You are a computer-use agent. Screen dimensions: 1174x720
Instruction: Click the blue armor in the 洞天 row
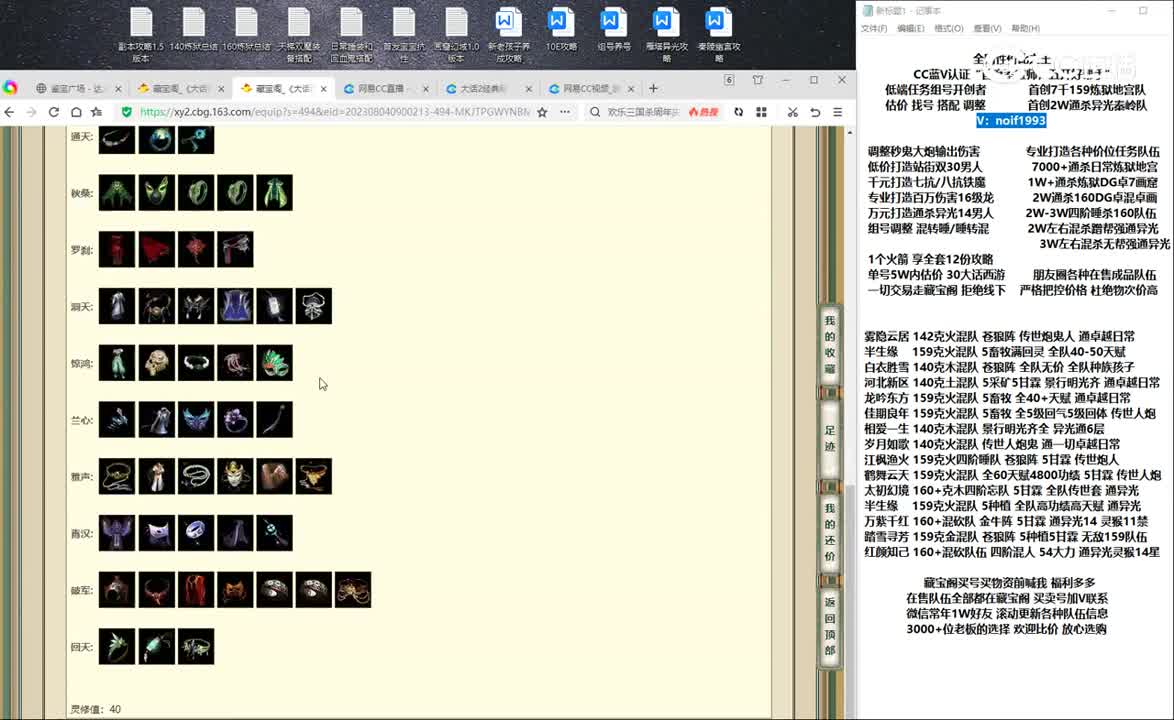(235, 306)
